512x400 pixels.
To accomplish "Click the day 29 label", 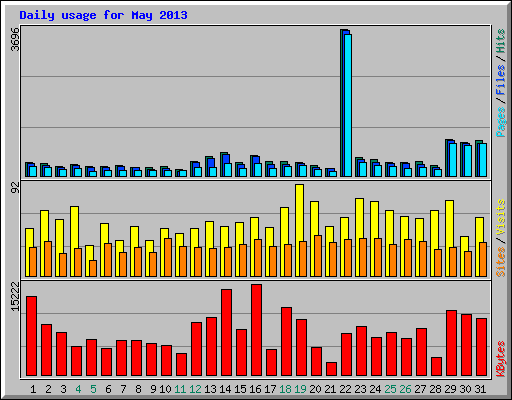I will pos(450,389).
